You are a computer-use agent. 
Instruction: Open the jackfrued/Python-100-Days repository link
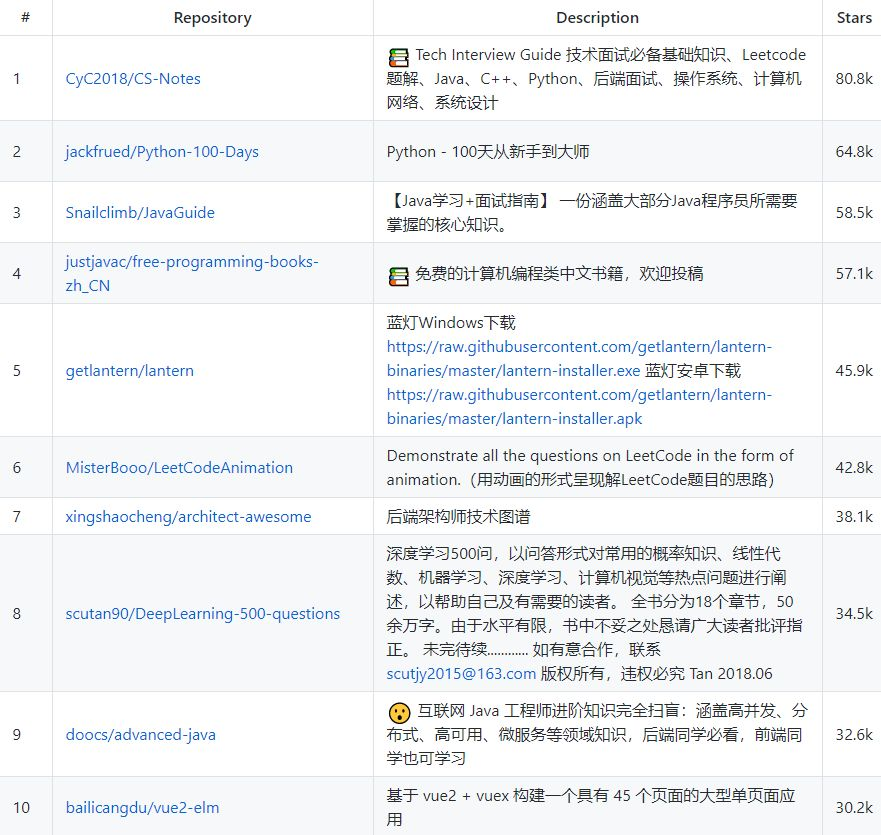[162, 152]
